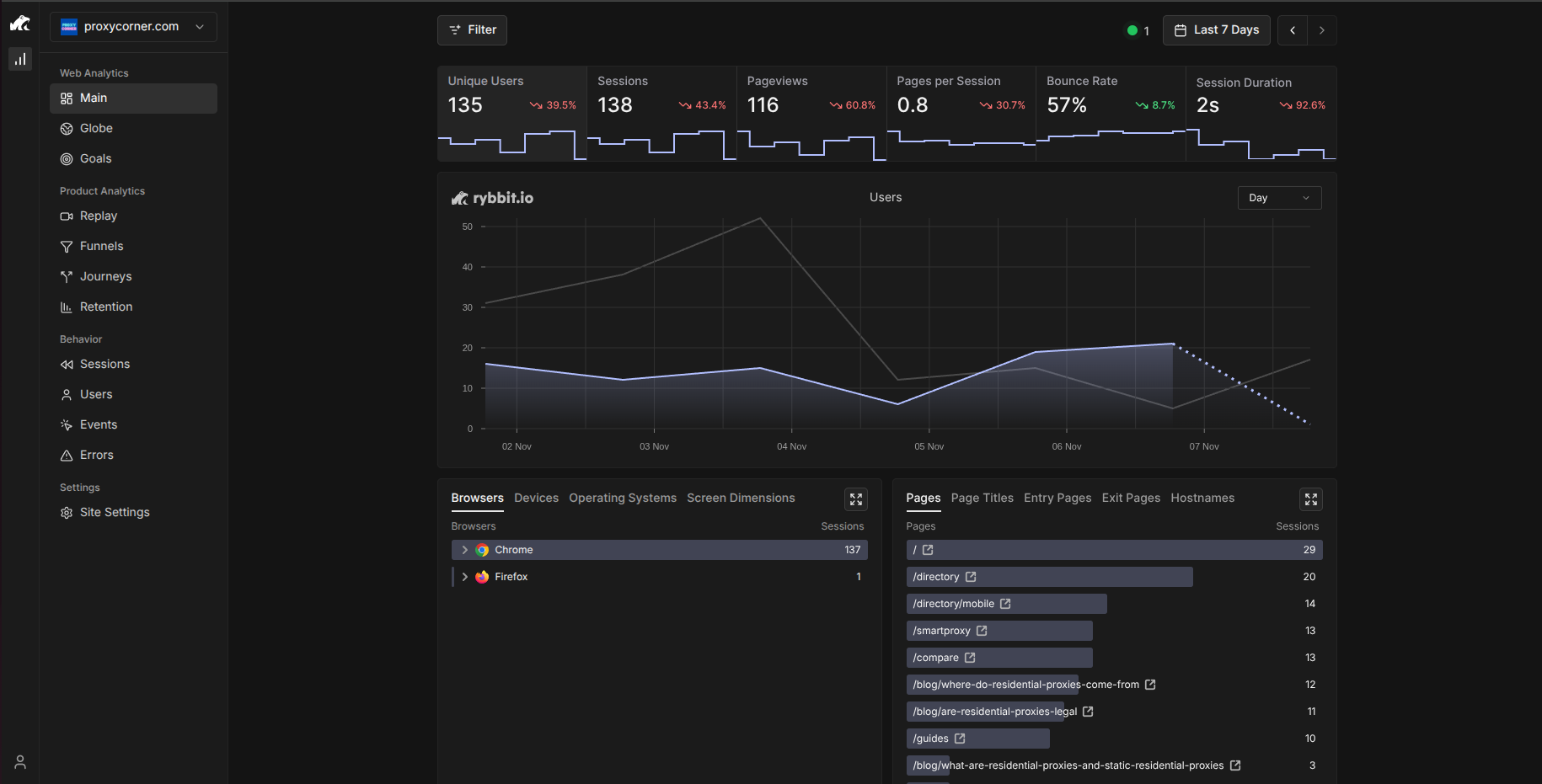Click the rybbit.io logo link in chart

tap(492, 198)
